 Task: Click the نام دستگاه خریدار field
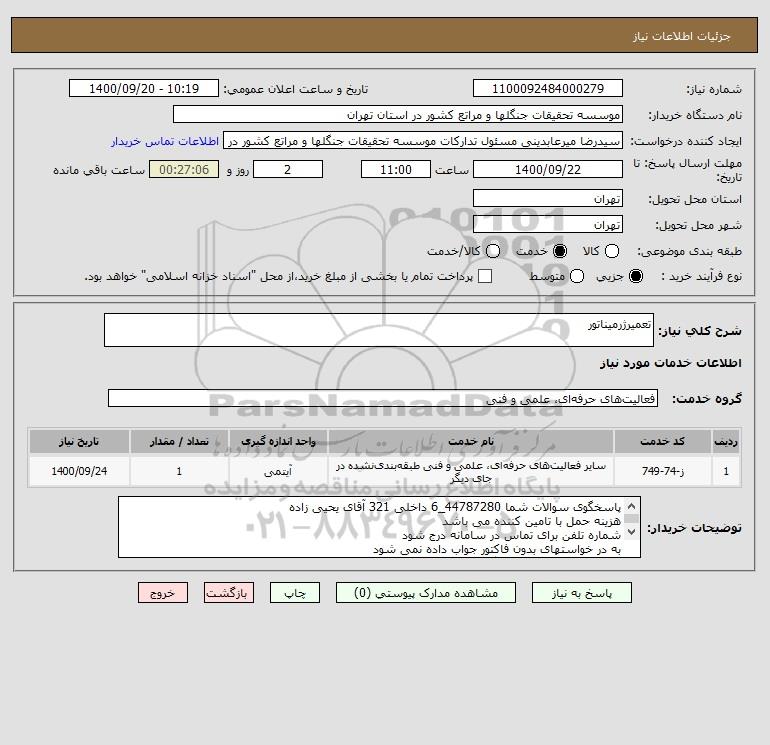pos(398,114)
